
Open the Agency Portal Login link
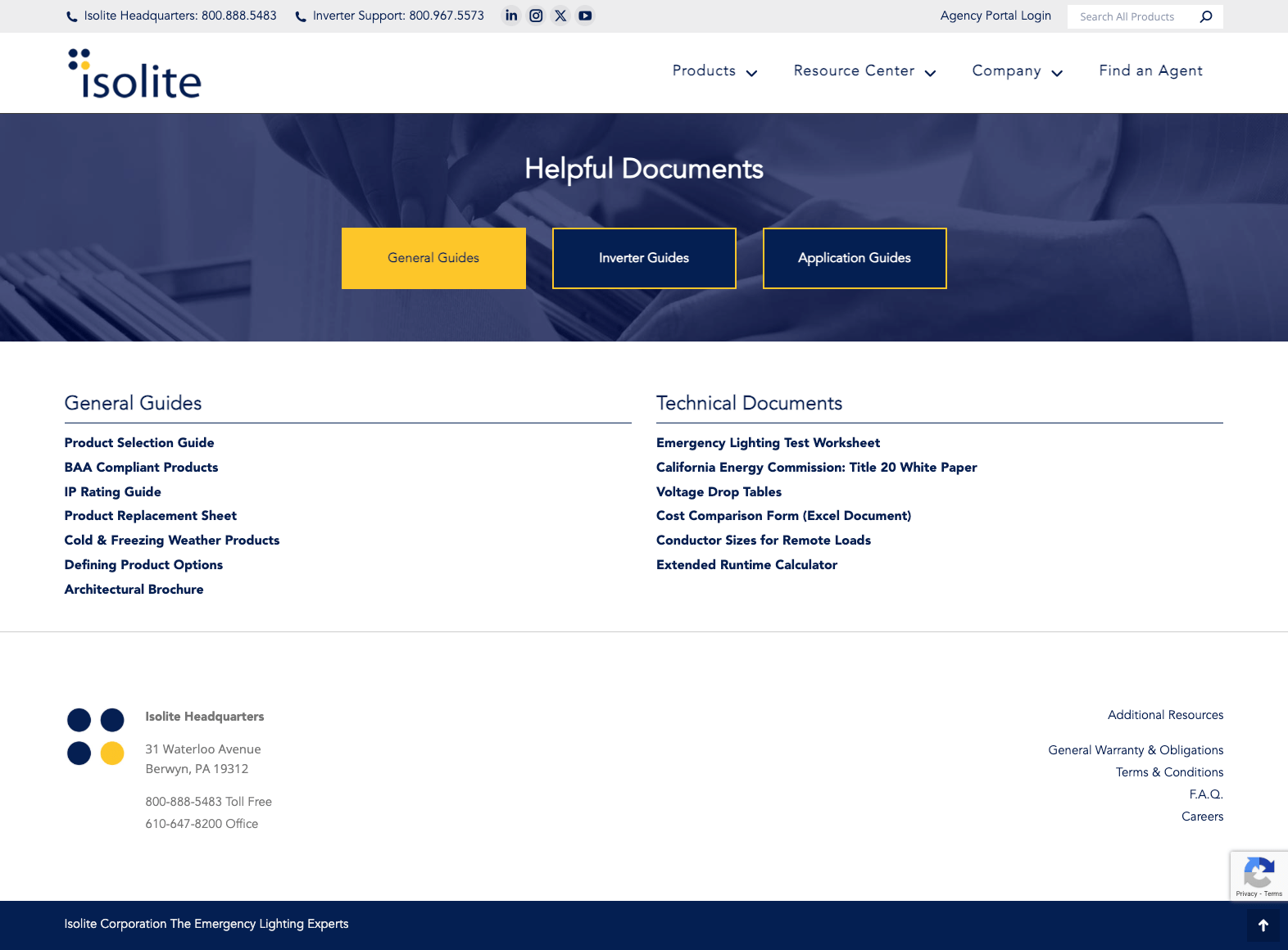coord(995,16)
